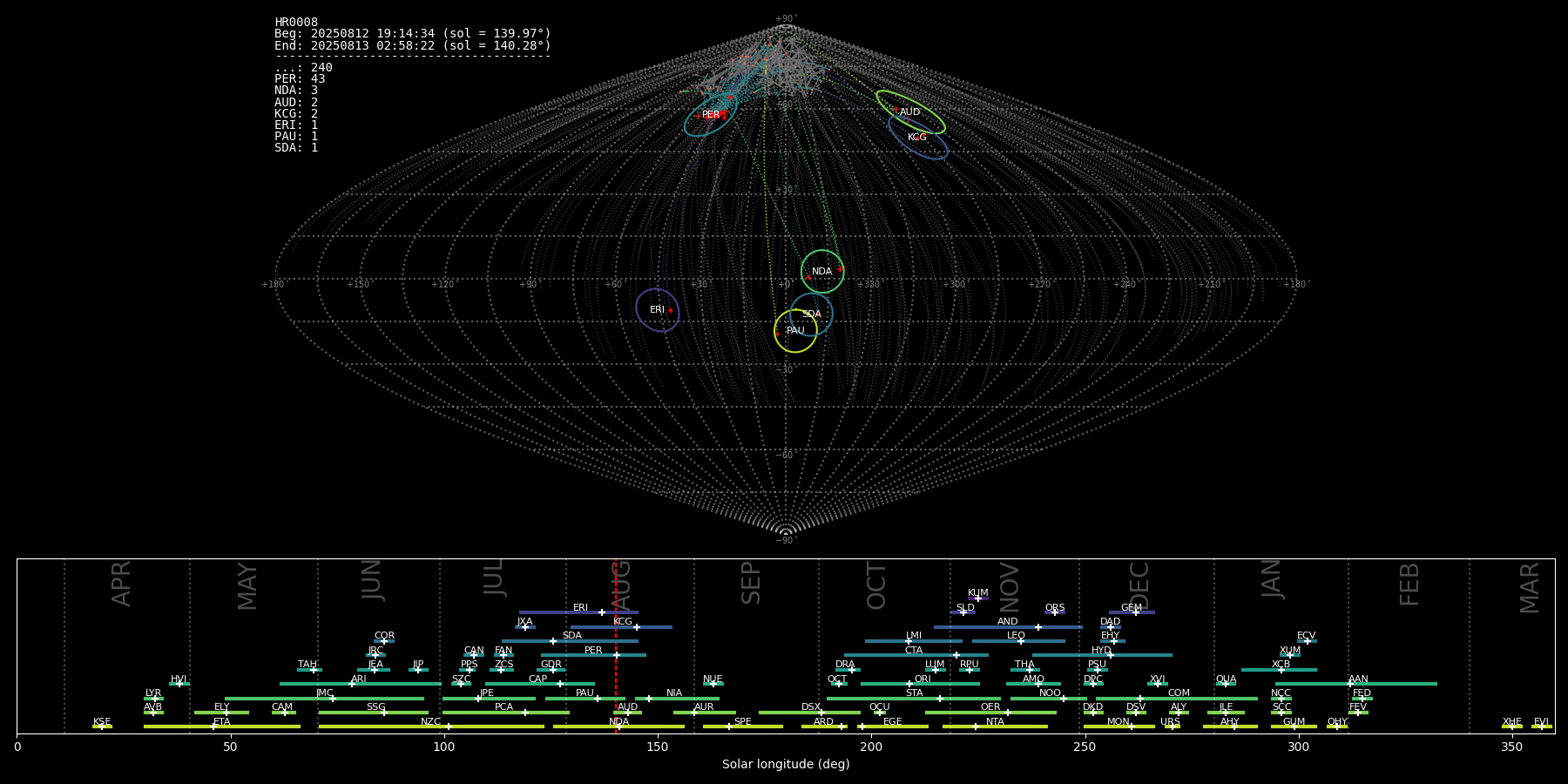Click the EVI shower bar in timeline

(x=1542, y=727)
